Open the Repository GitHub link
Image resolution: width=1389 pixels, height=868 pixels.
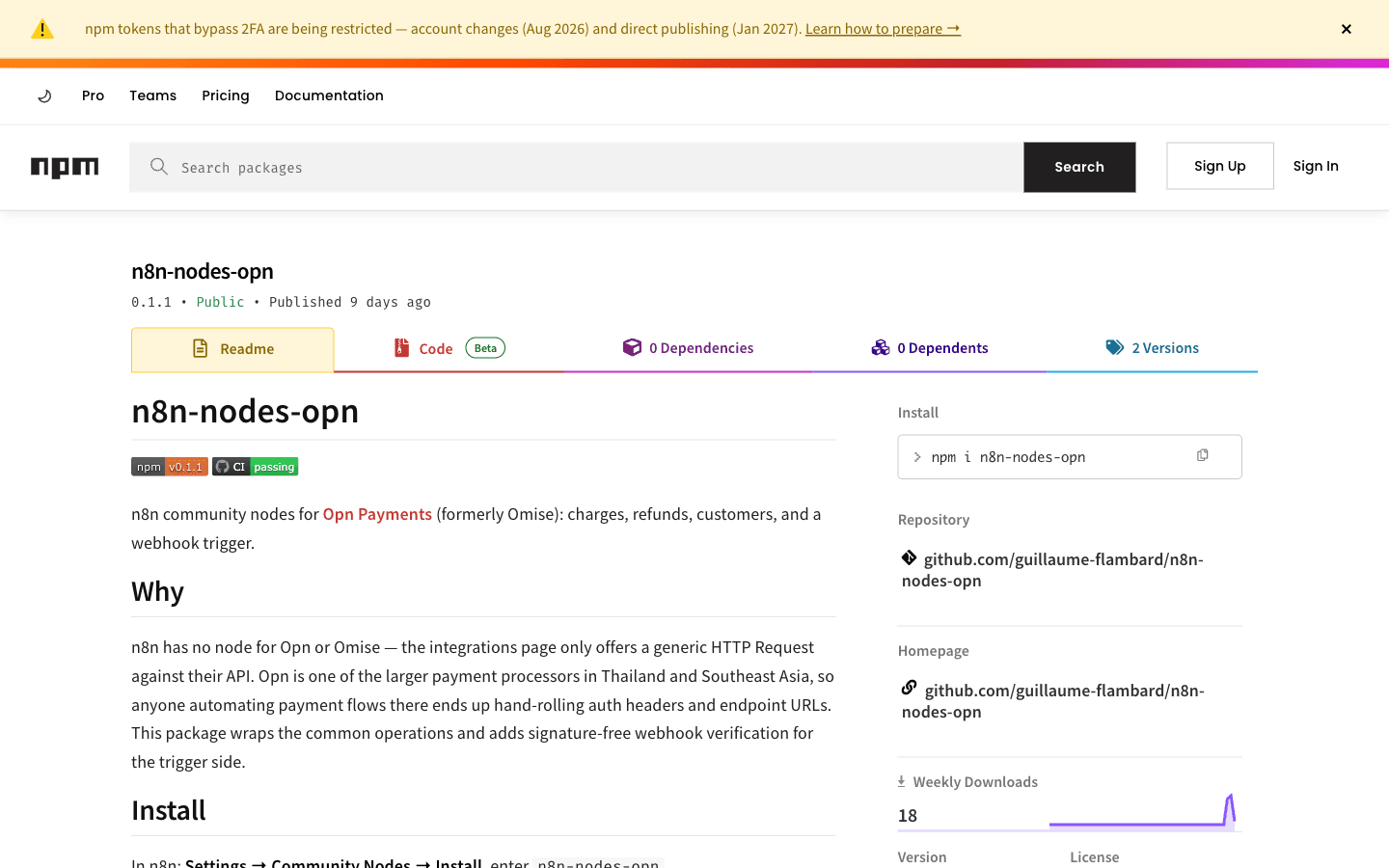pos(1052,570)
